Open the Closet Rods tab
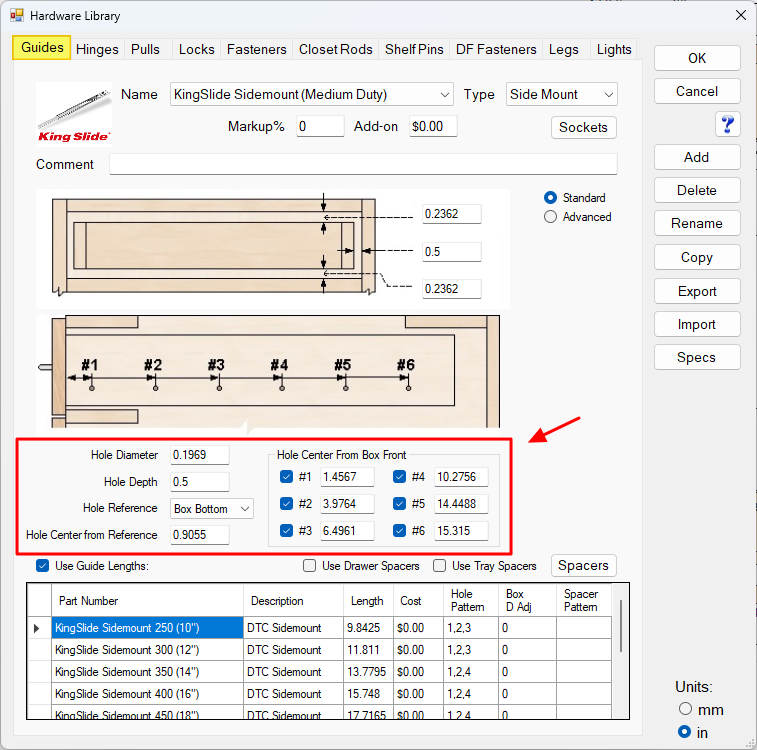 tap(335, 49)
